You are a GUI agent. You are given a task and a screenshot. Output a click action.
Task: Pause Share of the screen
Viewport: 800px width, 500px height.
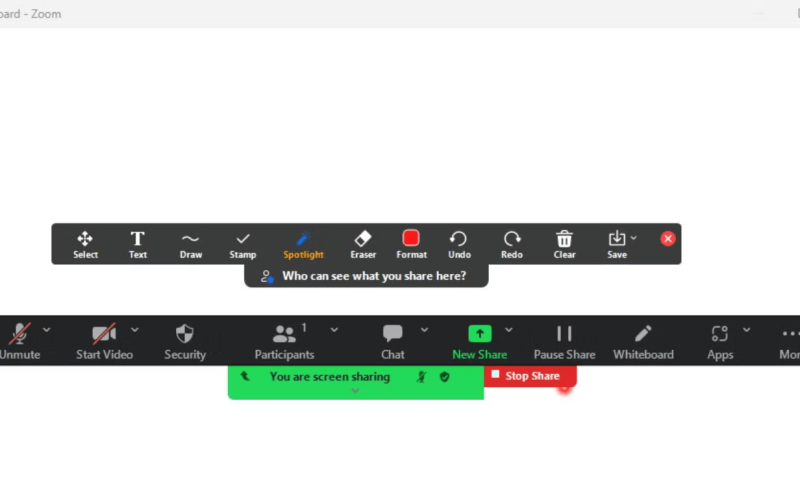tap(564, 341)
